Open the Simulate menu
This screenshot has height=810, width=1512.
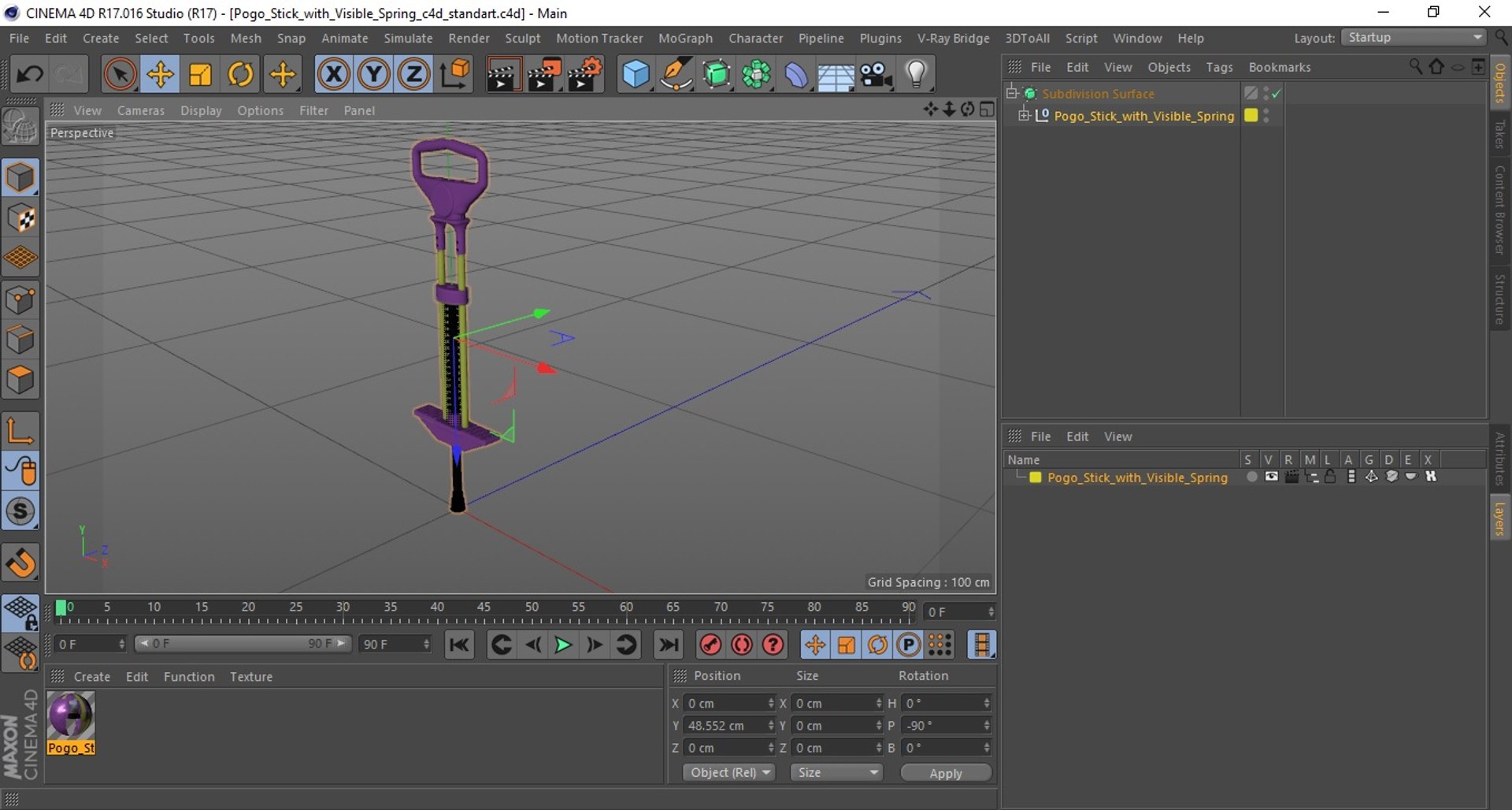pos(408,38)
